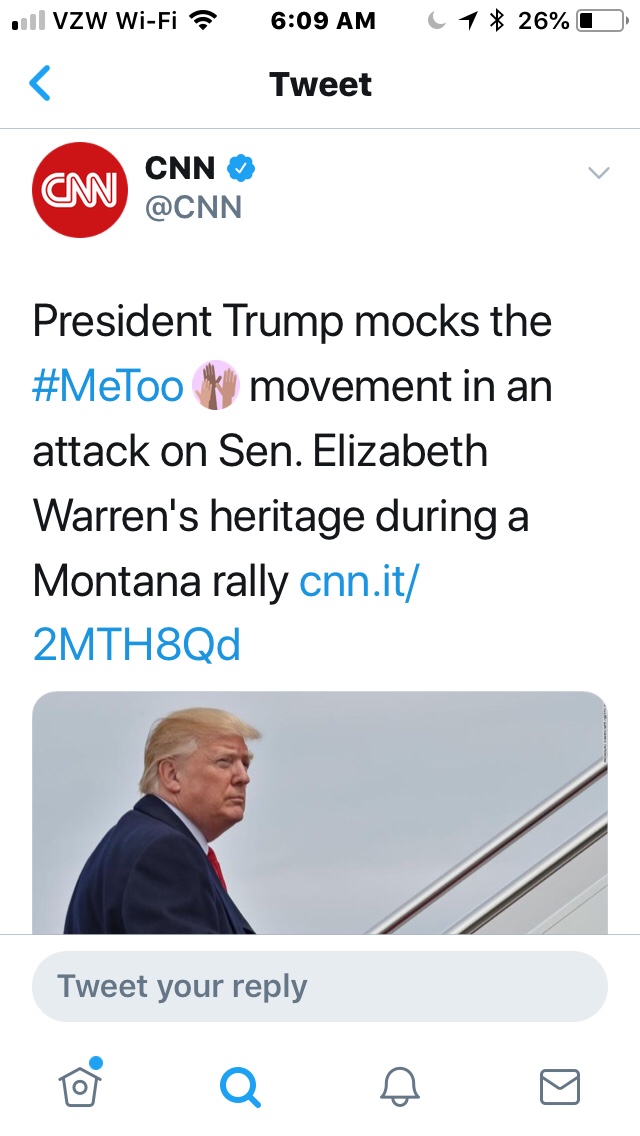640x1136 pixels.
Task: Tap the Tweet your reply field
Action: click(320, 986)
